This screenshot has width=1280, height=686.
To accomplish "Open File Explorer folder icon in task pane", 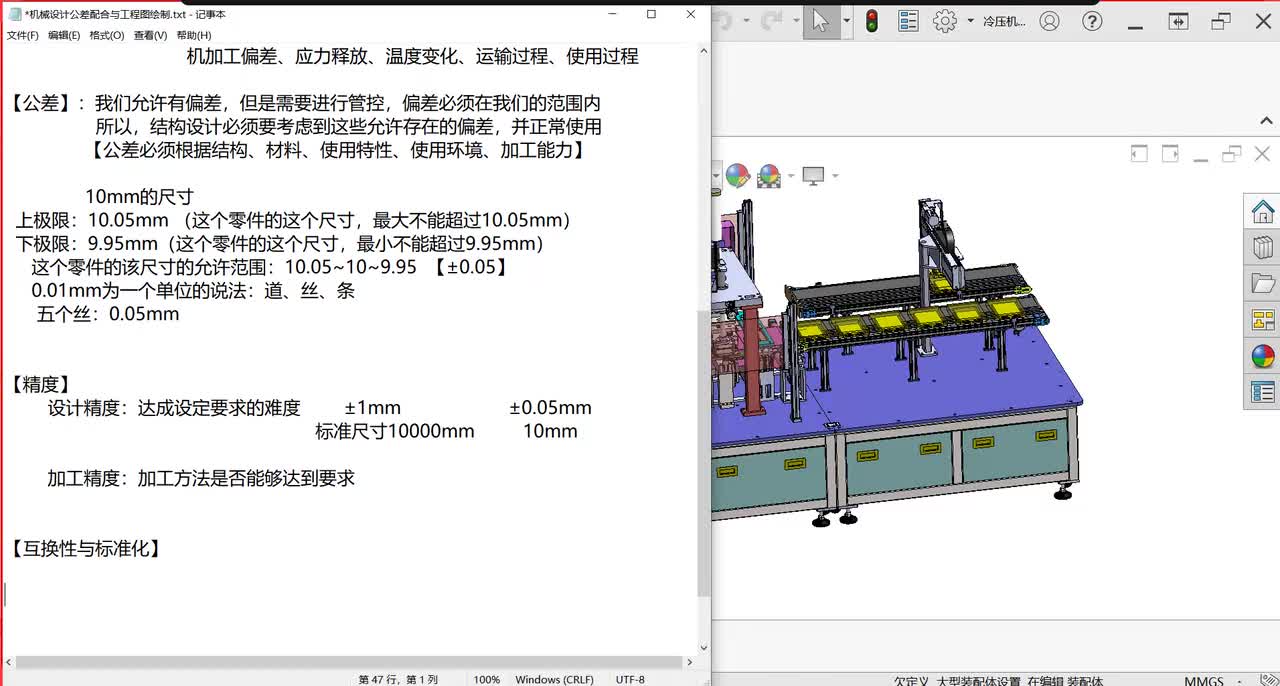I will [x=1262, y=284].
